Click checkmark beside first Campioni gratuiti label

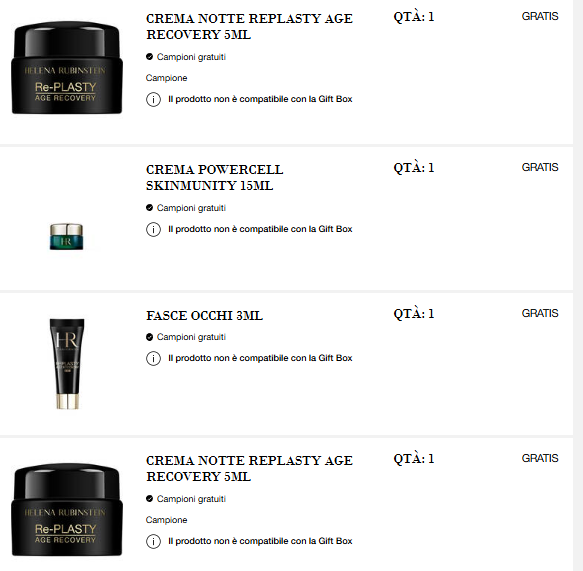click(149, 57)
